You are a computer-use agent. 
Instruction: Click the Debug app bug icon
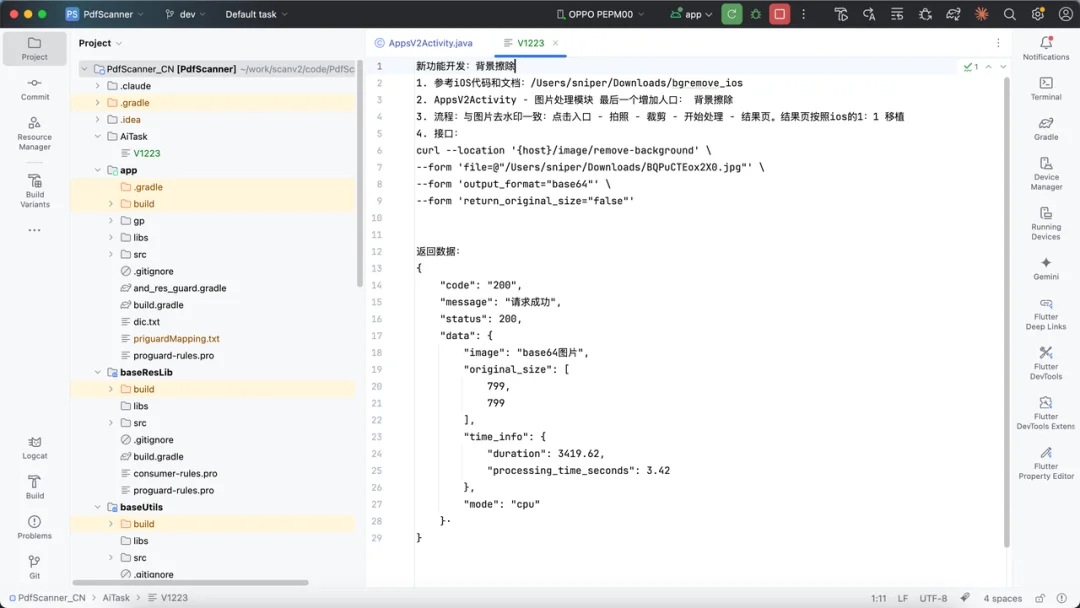(755, 14)
